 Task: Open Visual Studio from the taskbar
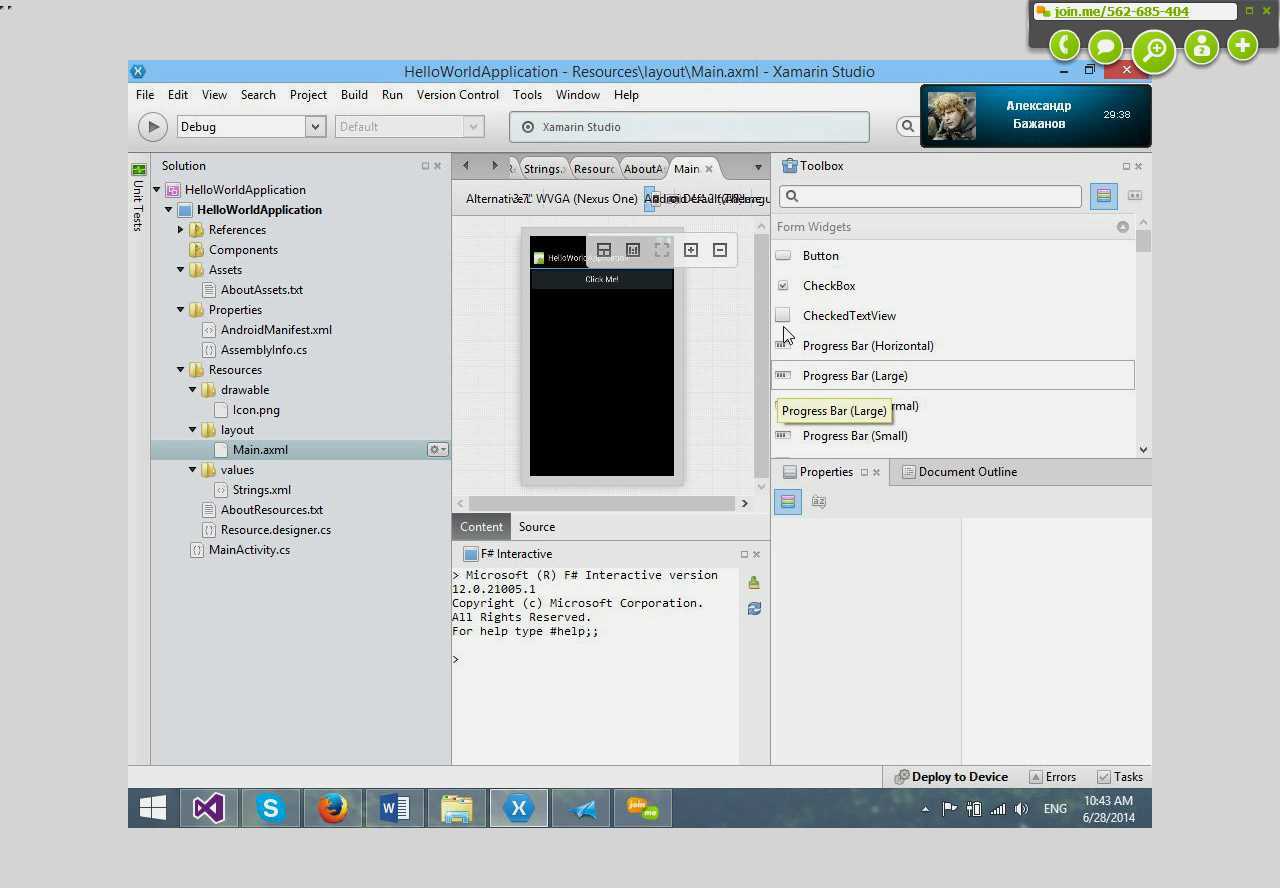pos(209,808)
